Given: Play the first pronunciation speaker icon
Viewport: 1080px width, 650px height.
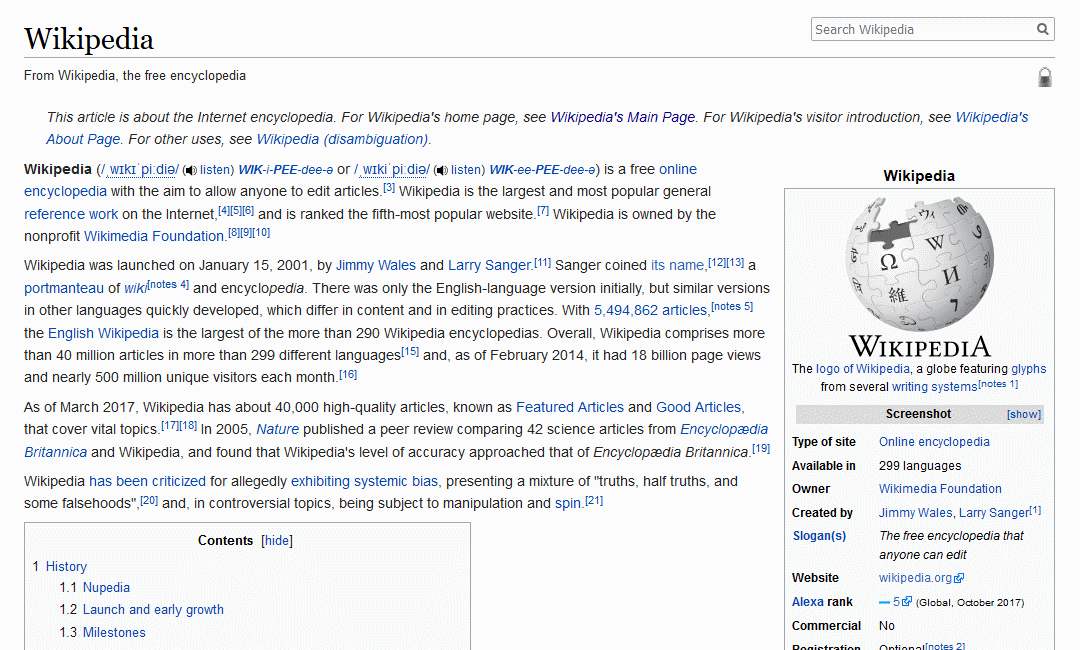Looking at the screenshot, I should pyautogui.click(x=190, y=170).
